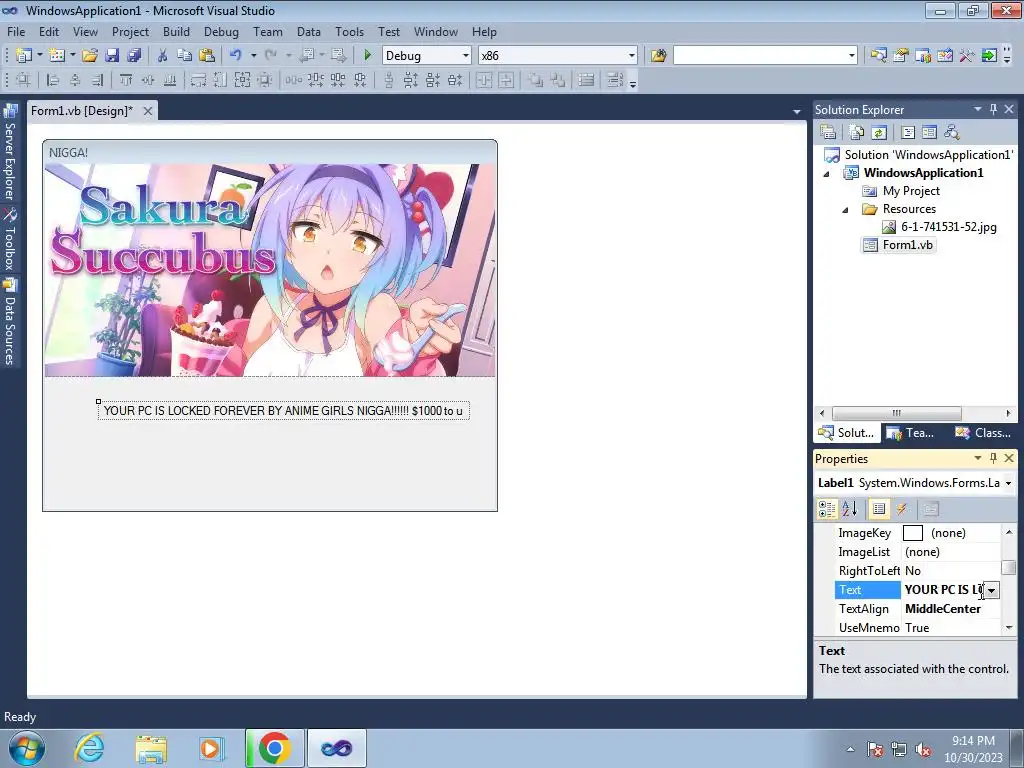The height and width of the screenshot is (768, 1024).
Task: Click the View Designer icon in Solution Explorer
Action: pos(929,133)
